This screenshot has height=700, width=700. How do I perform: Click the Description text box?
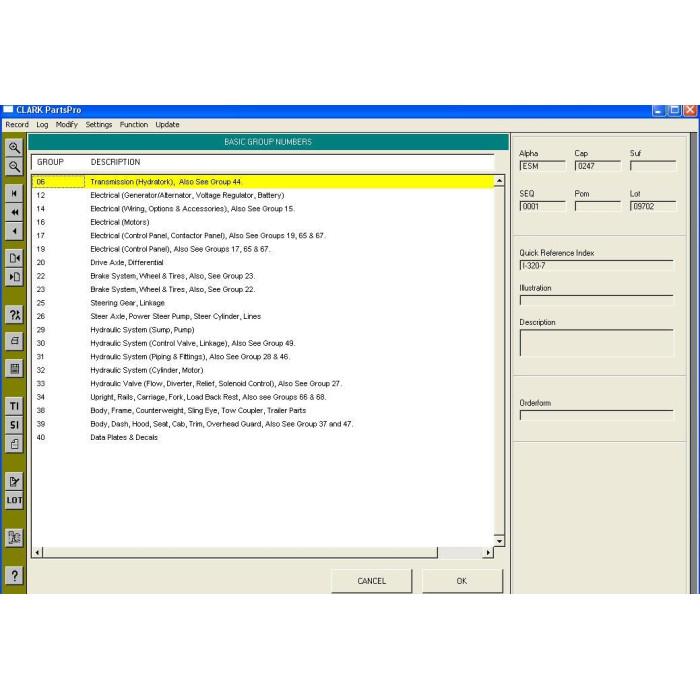[x=597, y=343]
